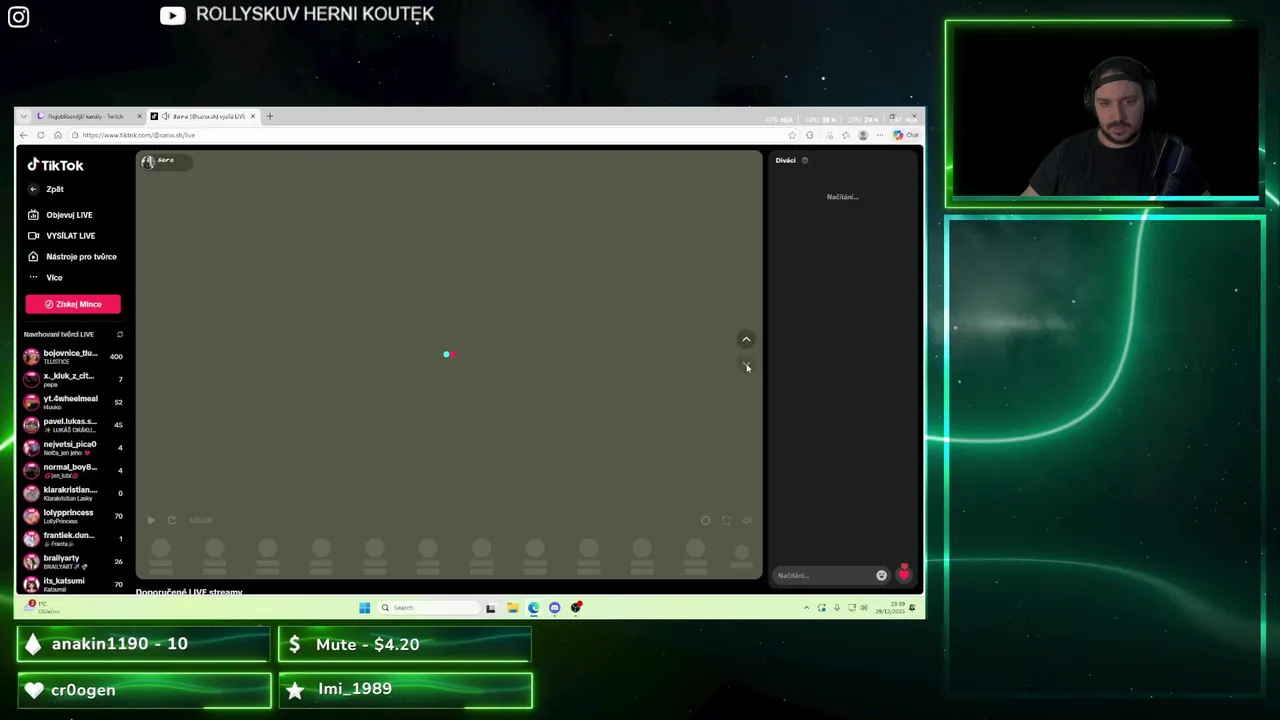Switch to the TikTok LIVE browser tab
Viewport: 1280px width, 720px height.
pyautogui.click(x=203, y=116)
